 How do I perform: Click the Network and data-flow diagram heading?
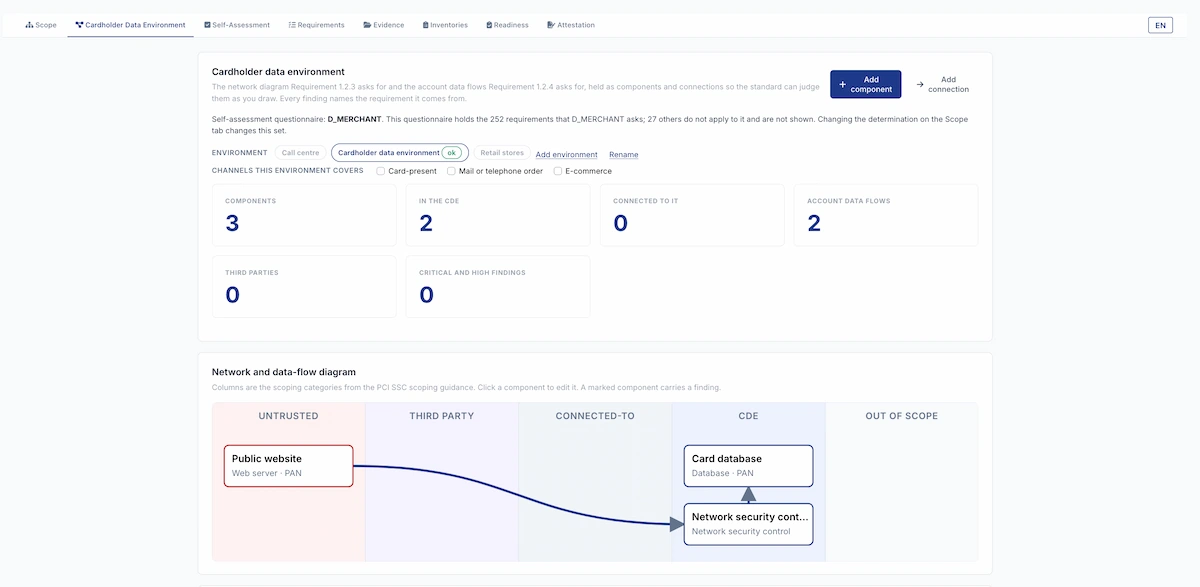[x=284, y=372]
